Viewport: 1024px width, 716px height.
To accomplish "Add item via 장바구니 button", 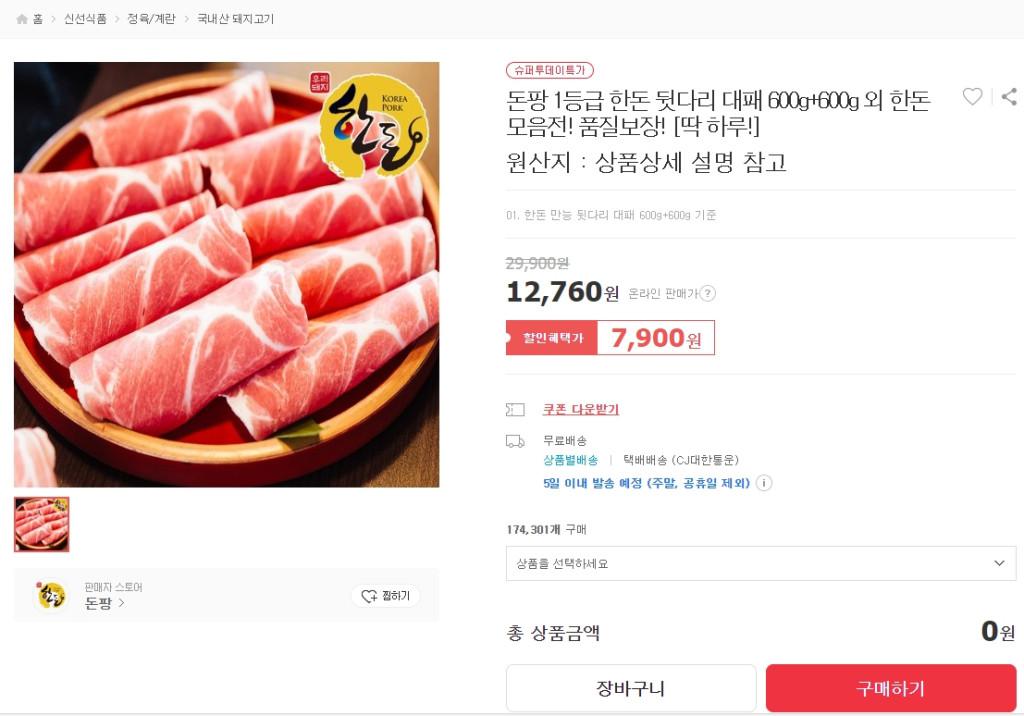I will click(x=630, y=688).
